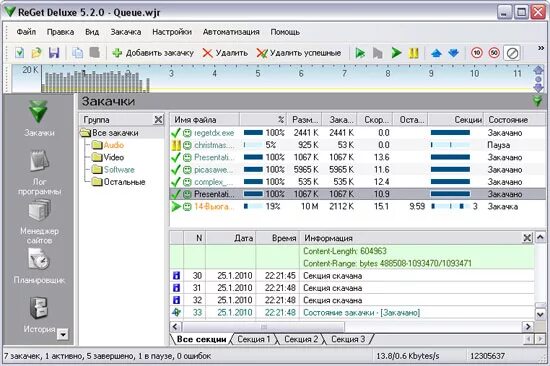
Task: Expand toolbar overflow chevron
Action: coord(541,48)
